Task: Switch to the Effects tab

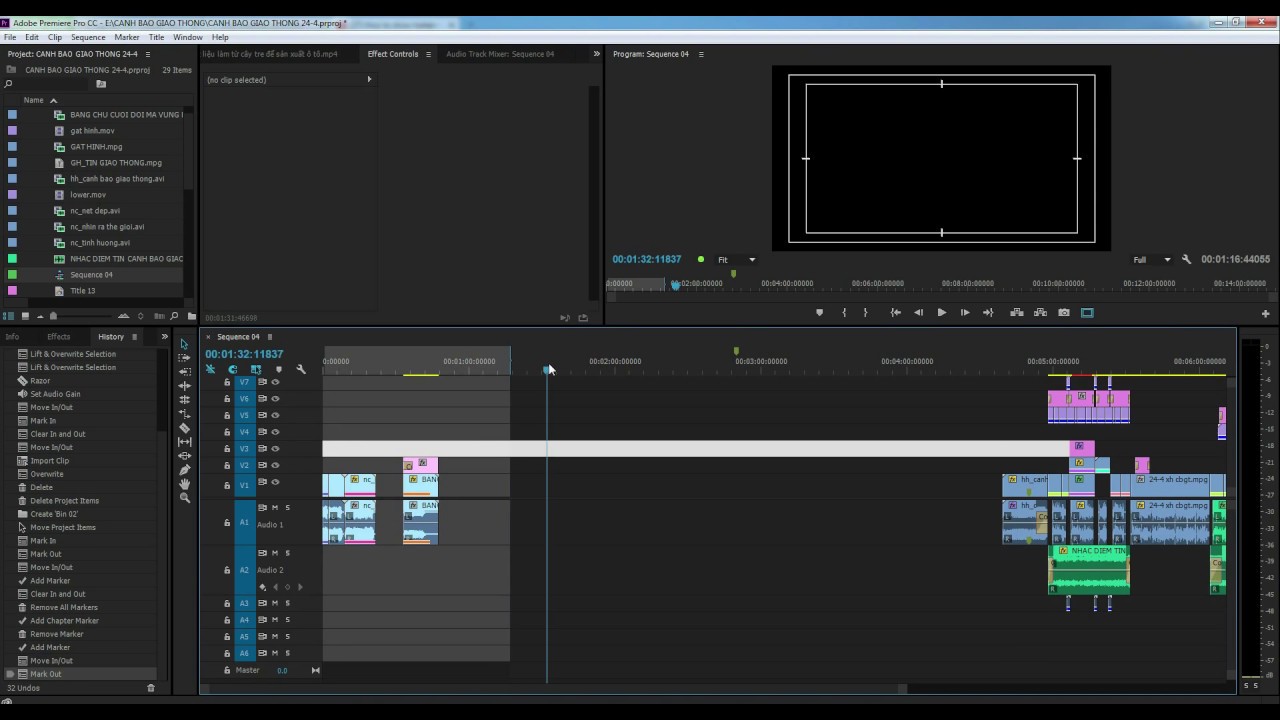Action: (x=59, y=337)
